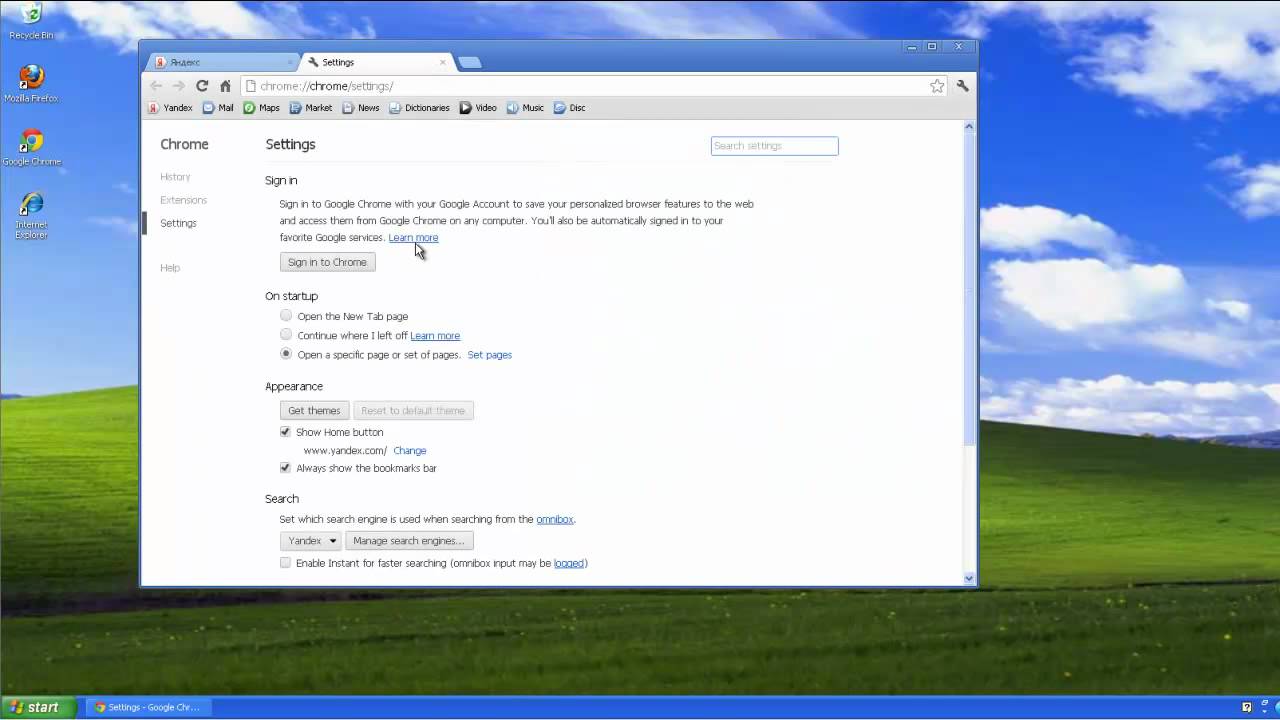Open Help in Chrome sidebar

[x=170, y=268]
